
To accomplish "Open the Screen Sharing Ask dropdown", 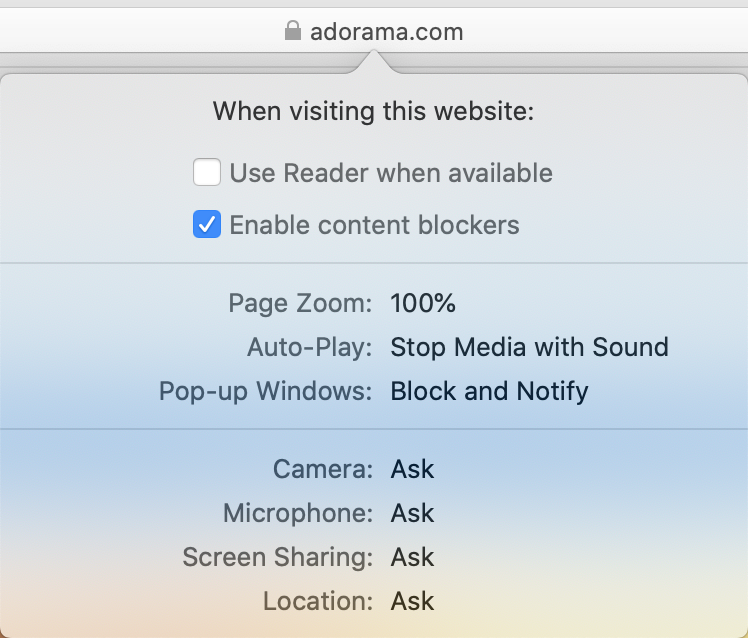I will pyautogui.click(x=412, y=557).
